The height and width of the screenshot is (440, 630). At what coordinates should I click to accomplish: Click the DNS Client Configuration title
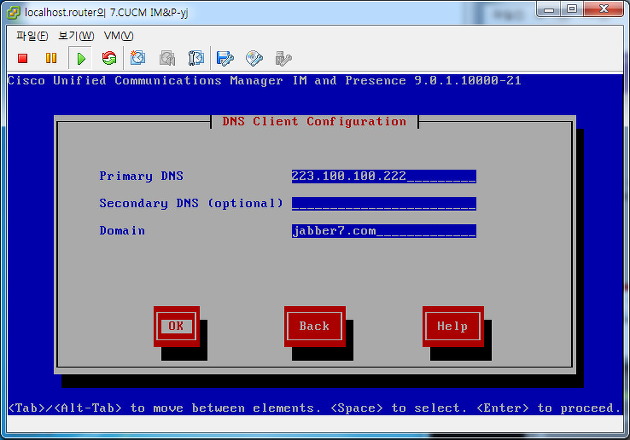tap(314, 121)
